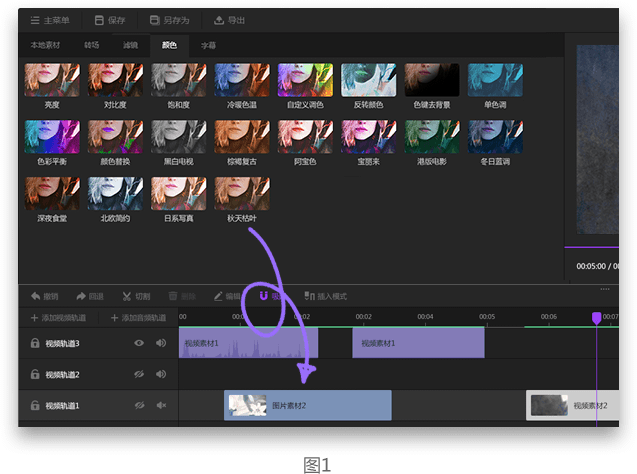Select the 冬日蓝调 effect thumbnail
Screen dimensions: 637x474
tap(495, 137)
